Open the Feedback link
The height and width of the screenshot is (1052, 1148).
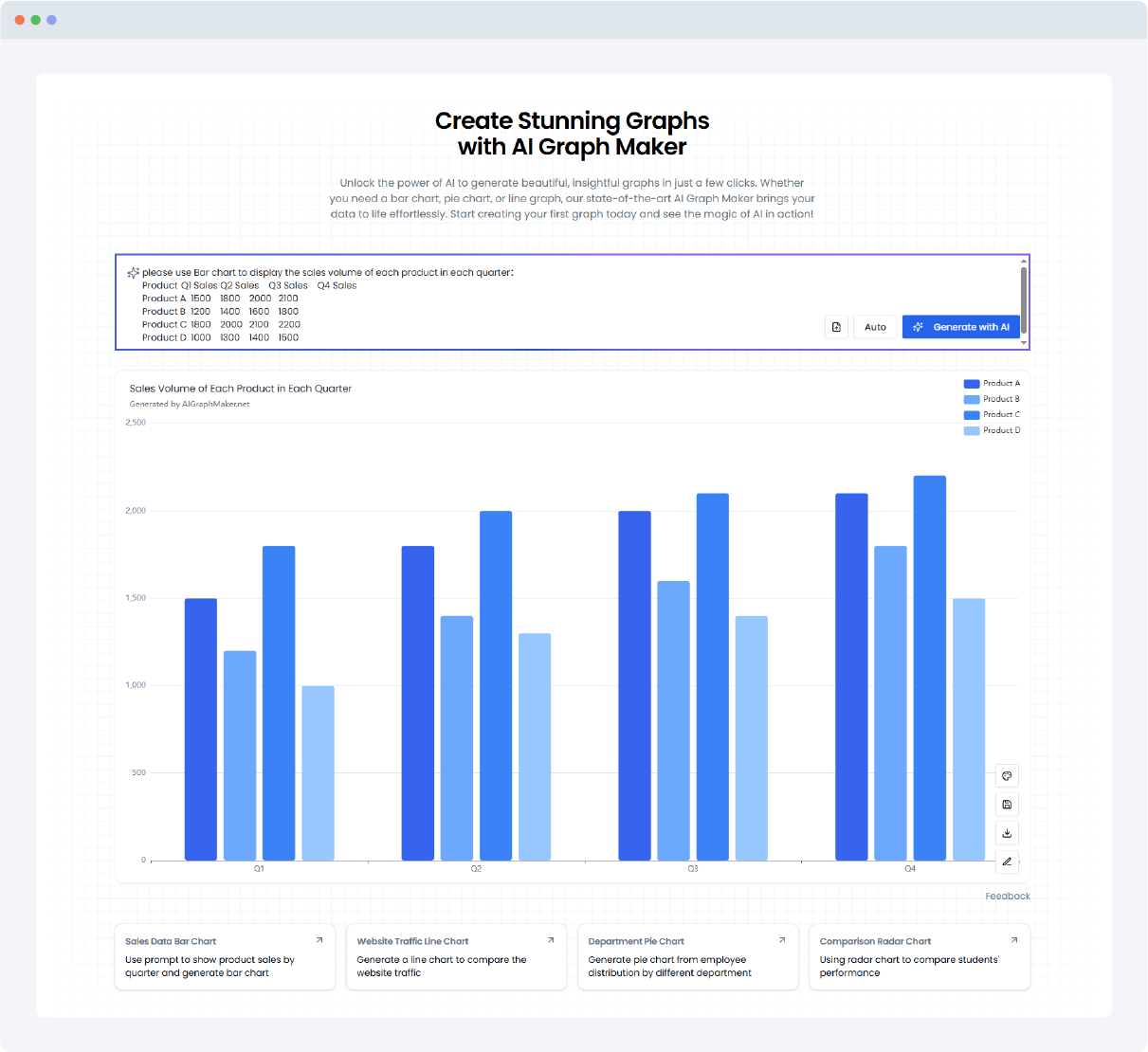click(1007, 896)
